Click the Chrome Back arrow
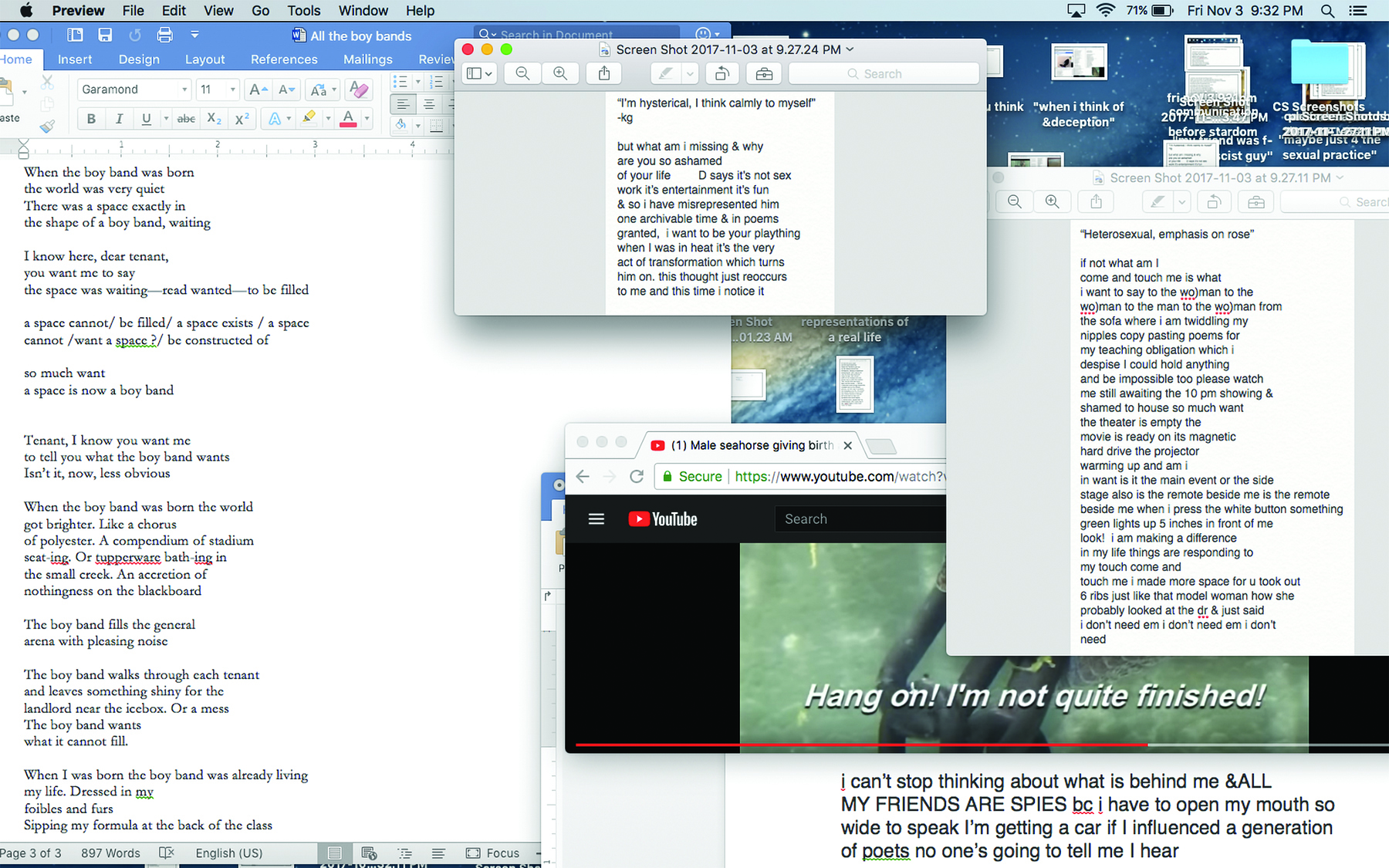This screenshot has width=1389, height=868. pos(583,476)
